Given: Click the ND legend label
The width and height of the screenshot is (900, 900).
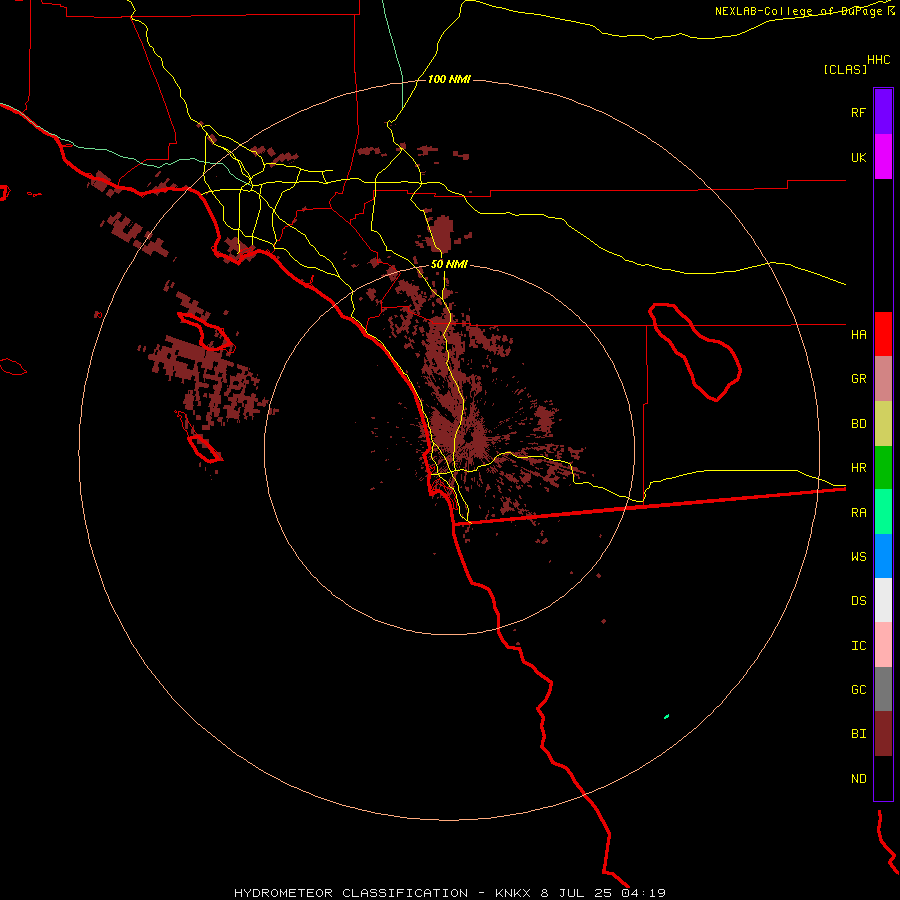Looking at the screenshot, I should 858,779.
